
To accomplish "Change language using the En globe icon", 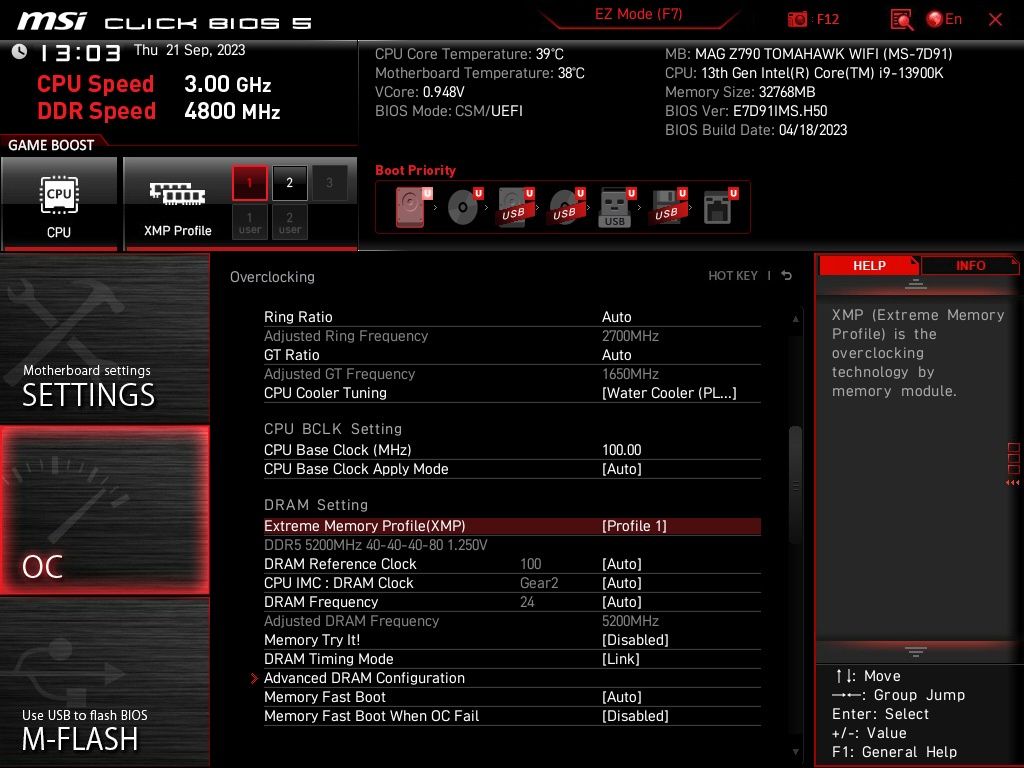I will (x=944, y=19).
